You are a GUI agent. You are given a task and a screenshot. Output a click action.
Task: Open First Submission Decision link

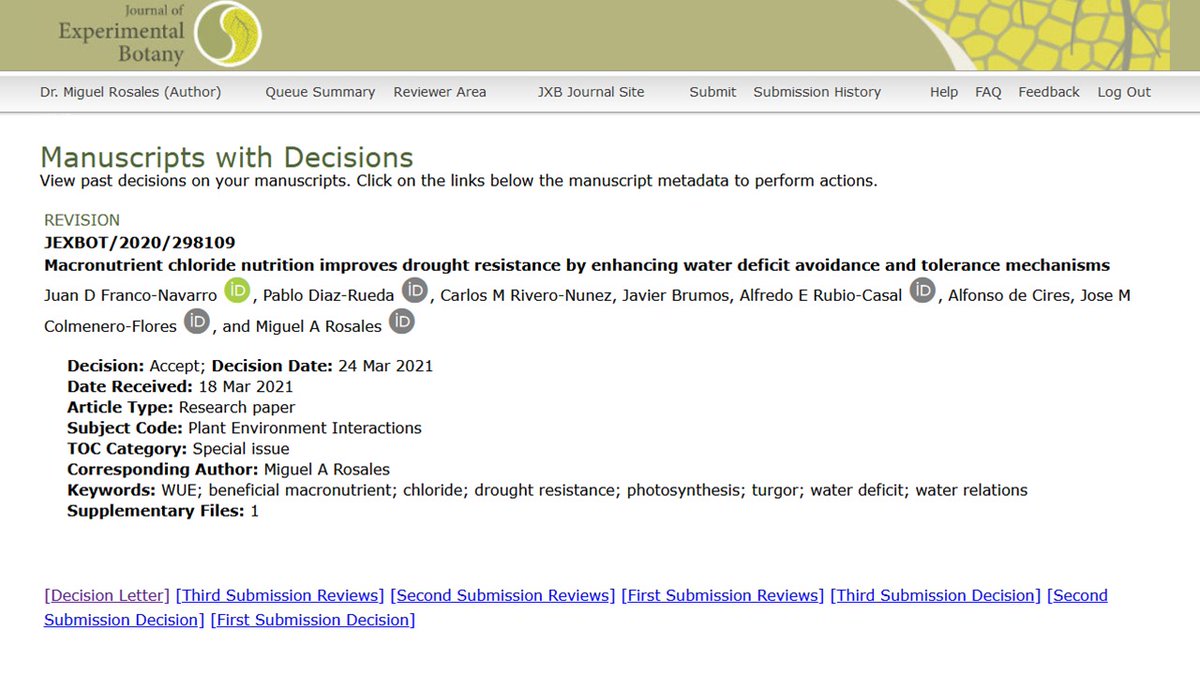(x=313, y=620)
